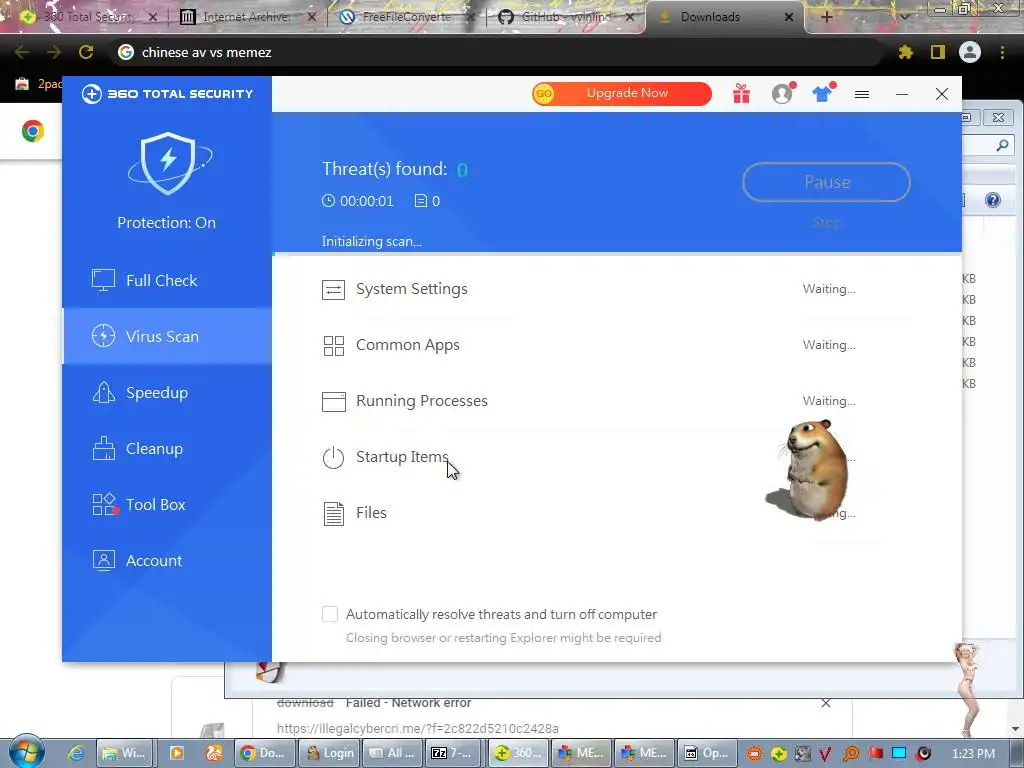The width and height of the screenshot is (1024, 768).
Task: Select the Running Processes row label
Action: coord(421,400)
